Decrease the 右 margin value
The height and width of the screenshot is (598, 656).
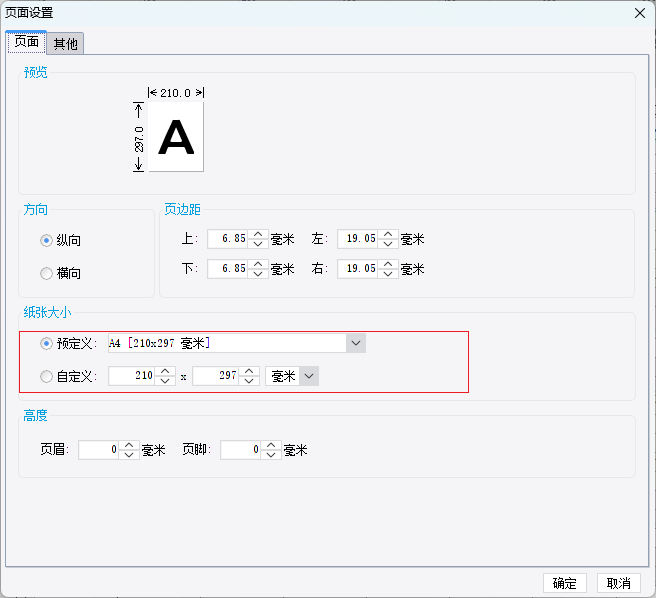[388, 274]
